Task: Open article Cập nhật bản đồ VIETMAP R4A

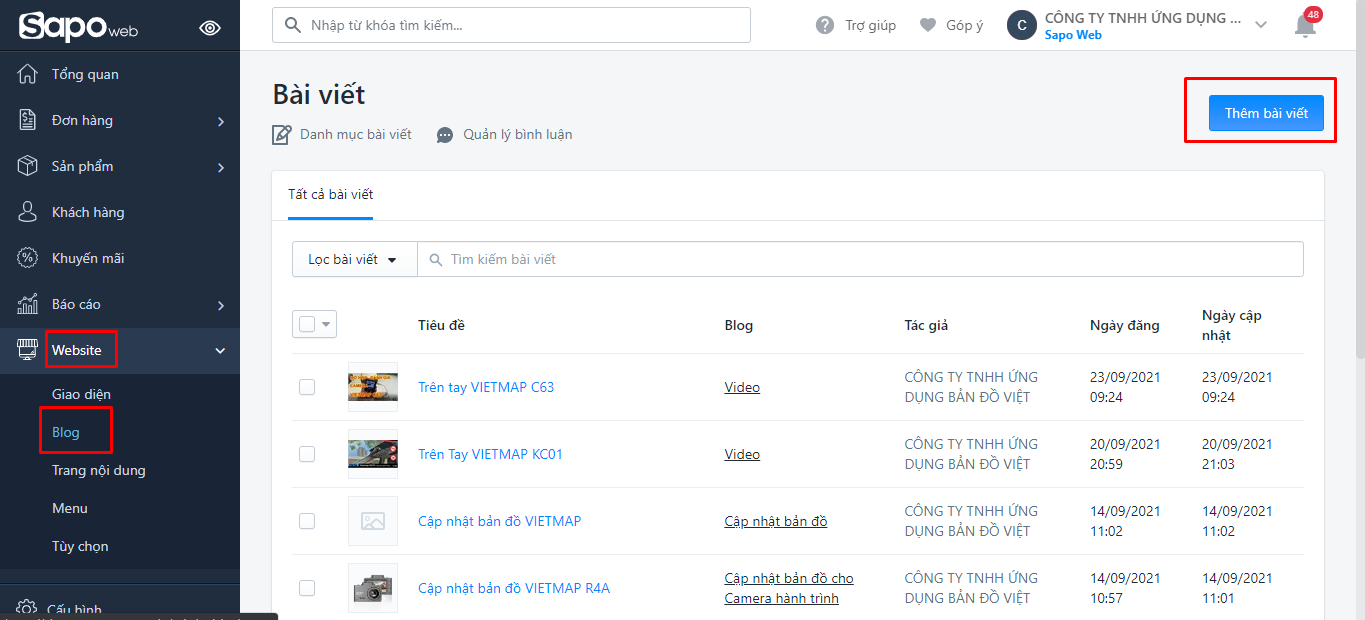Action: (514, 588)
